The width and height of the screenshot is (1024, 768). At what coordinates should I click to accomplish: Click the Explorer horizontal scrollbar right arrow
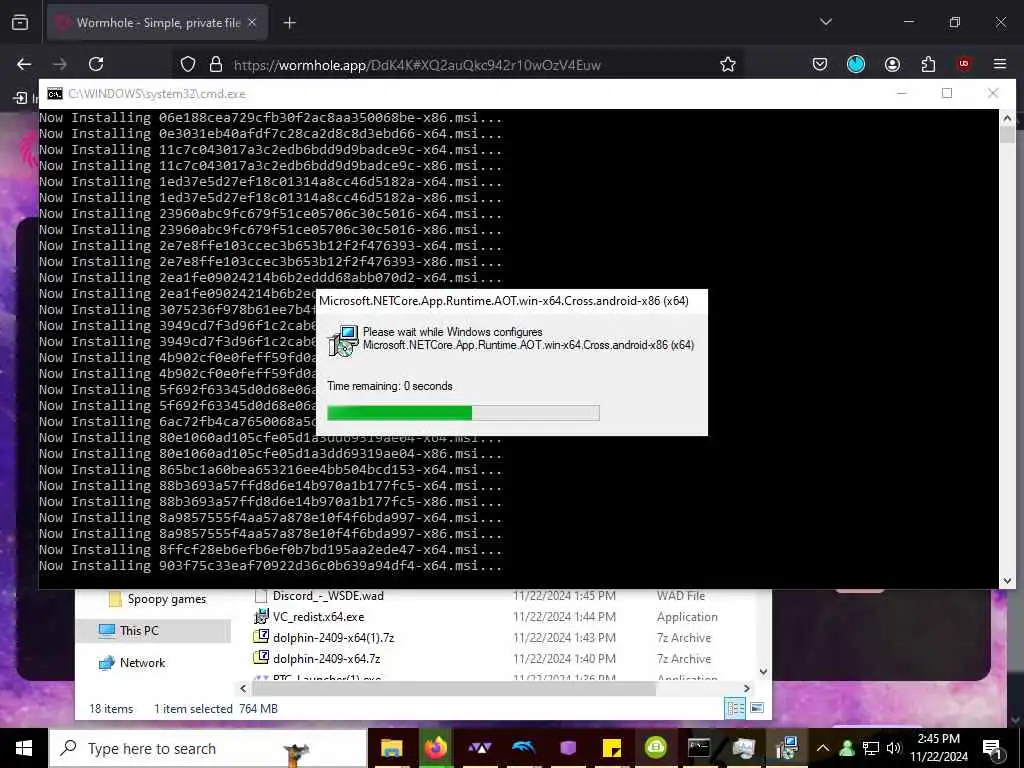pos(746,688)
